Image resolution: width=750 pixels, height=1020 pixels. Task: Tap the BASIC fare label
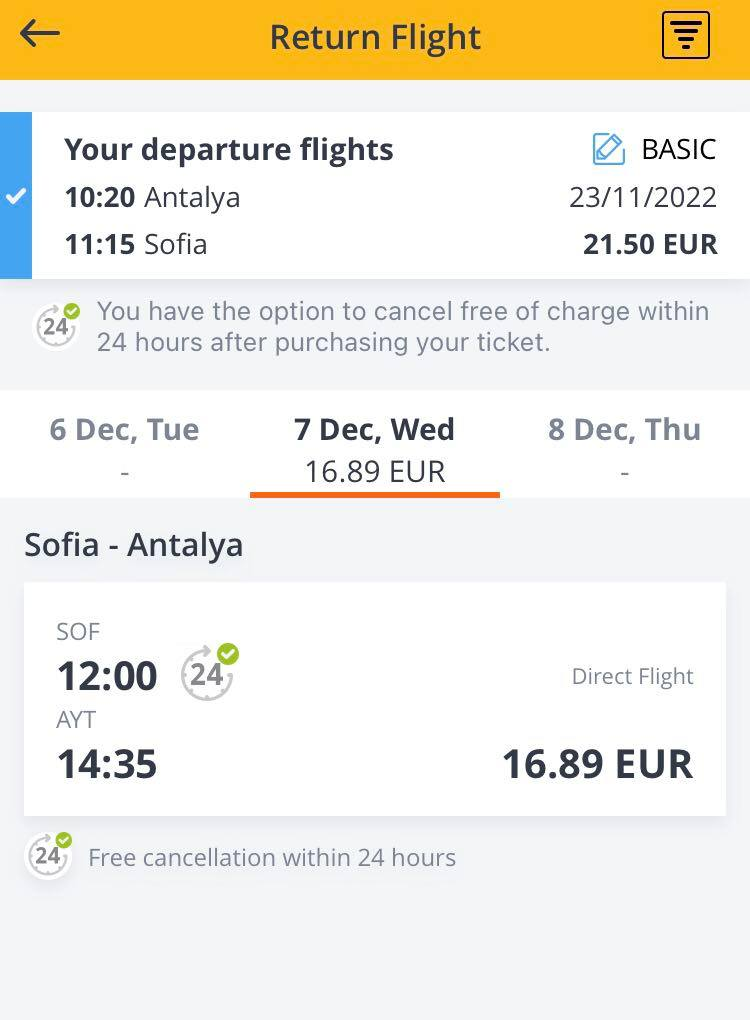click(x=679, y=149)
